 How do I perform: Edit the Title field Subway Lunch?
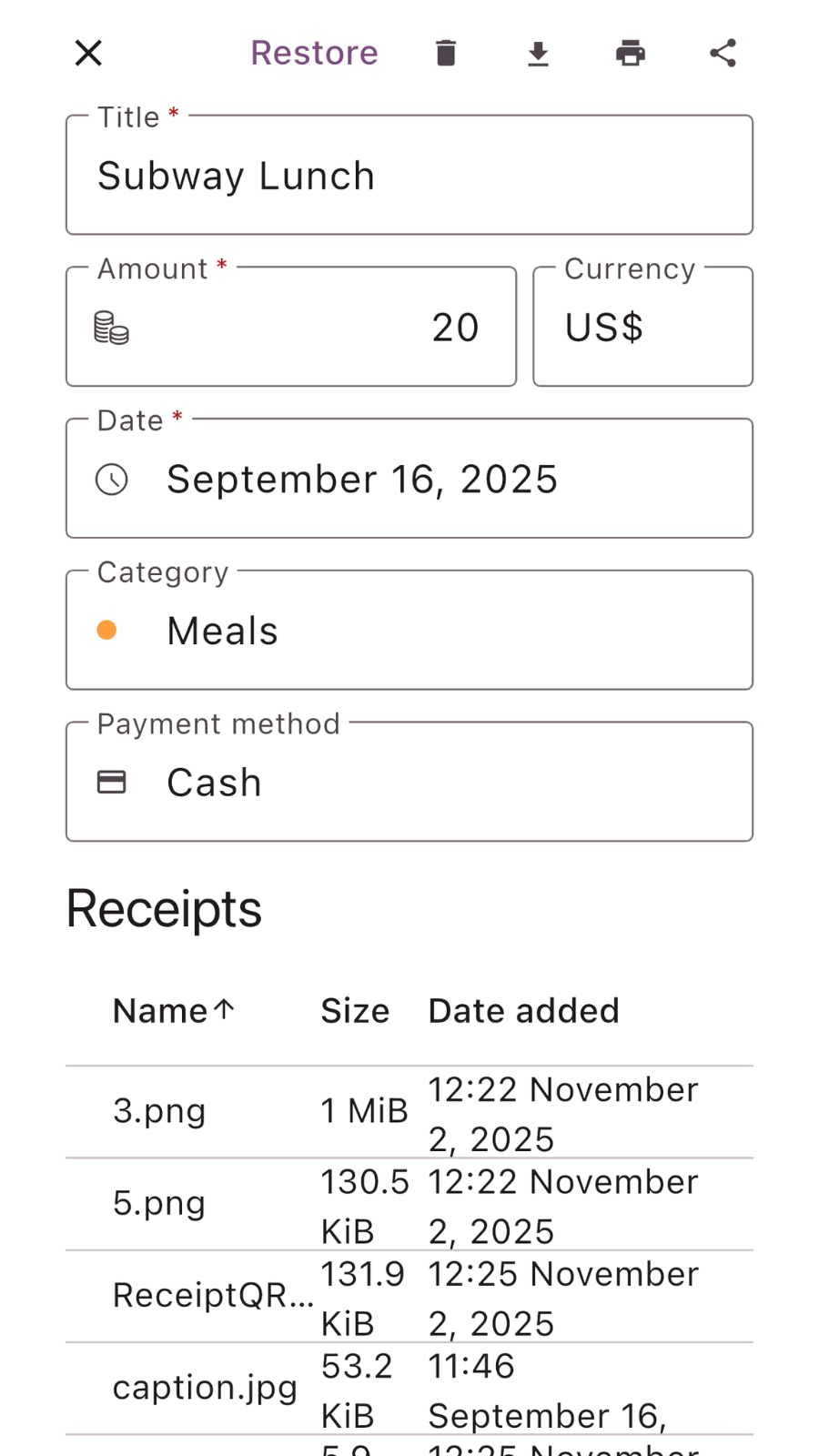pos(409,176)
